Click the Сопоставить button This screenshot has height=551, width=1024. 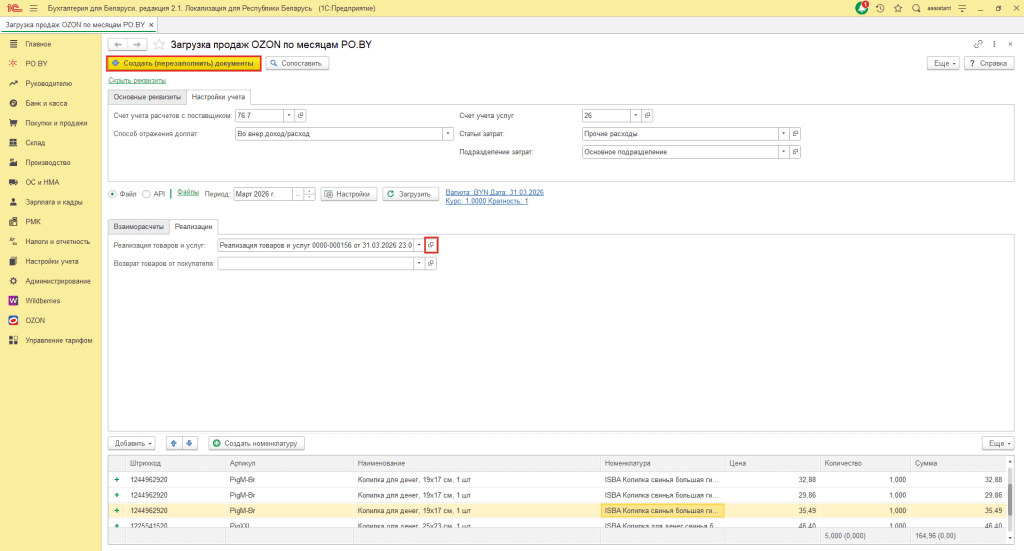click(297, 63)
